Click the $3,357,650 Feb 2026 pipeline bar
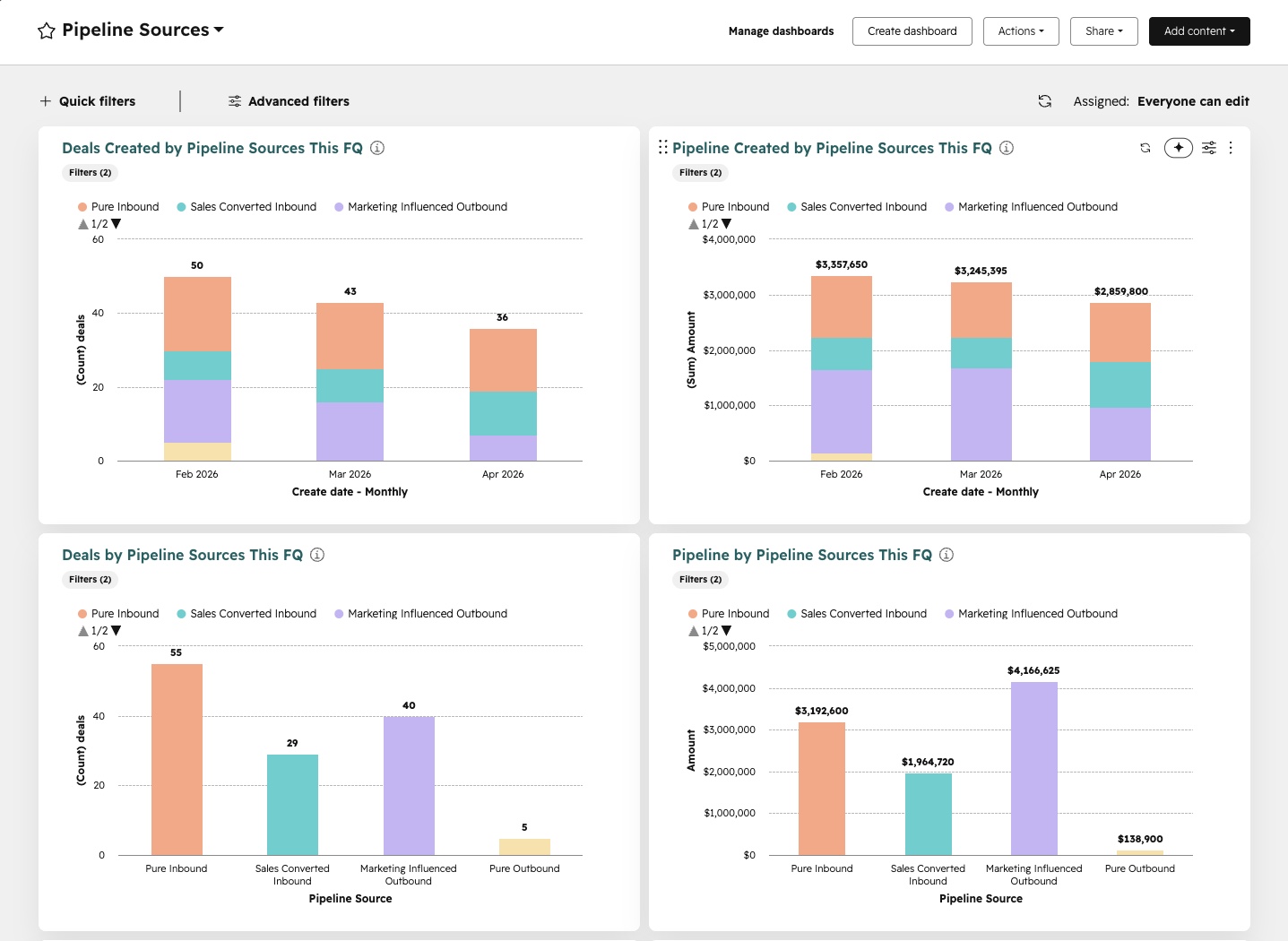This screenshot has width=1288, height=941. (842, 368)
